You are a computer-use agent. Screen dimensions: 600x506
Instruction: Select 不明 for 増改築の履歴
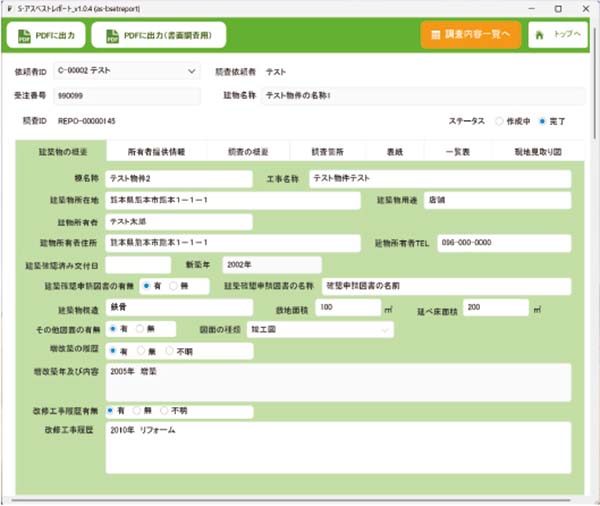point(168,352)
